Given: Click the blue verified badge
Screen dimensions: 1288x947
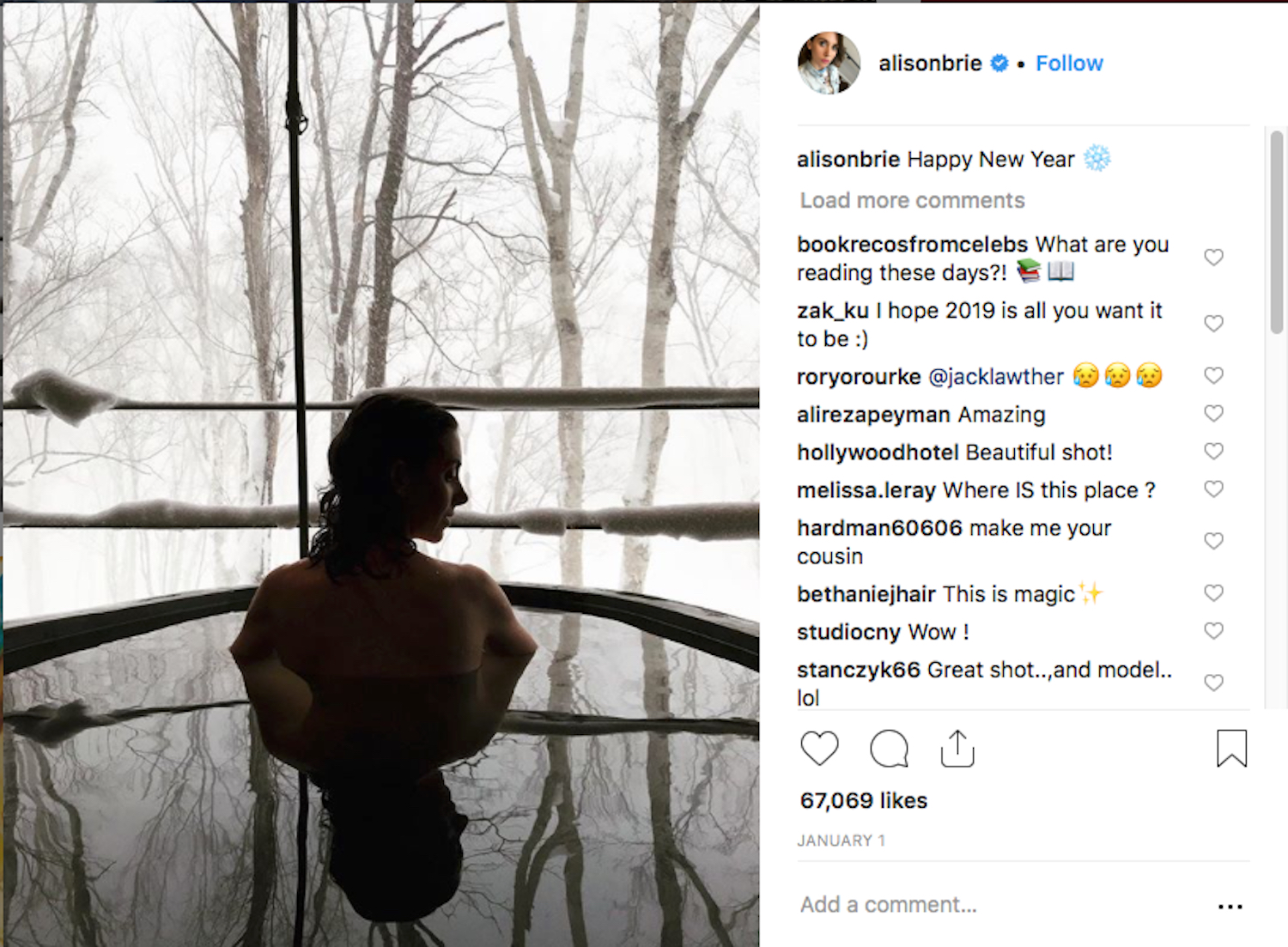Looking at the screenshot, I should [x=999, y=64].
